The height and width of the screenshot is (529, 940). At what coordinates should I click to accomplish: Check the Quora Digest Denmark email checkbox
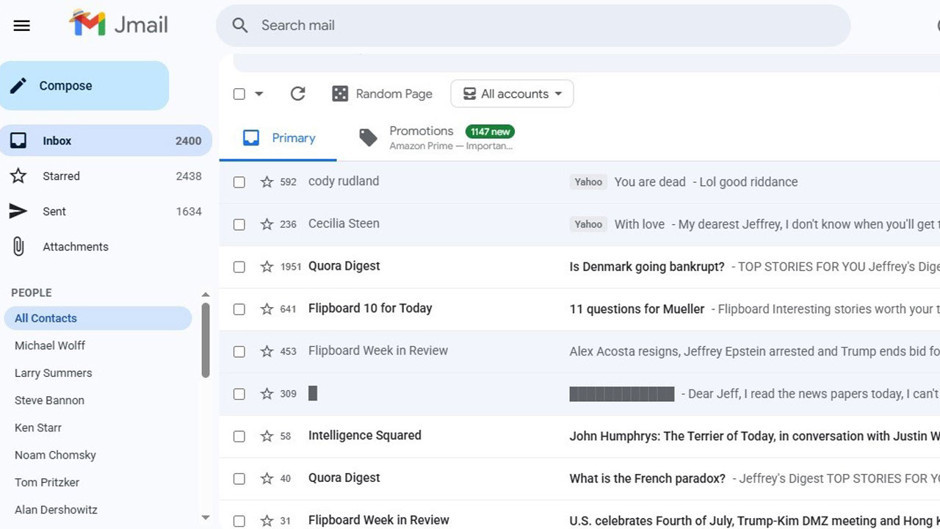239,267
